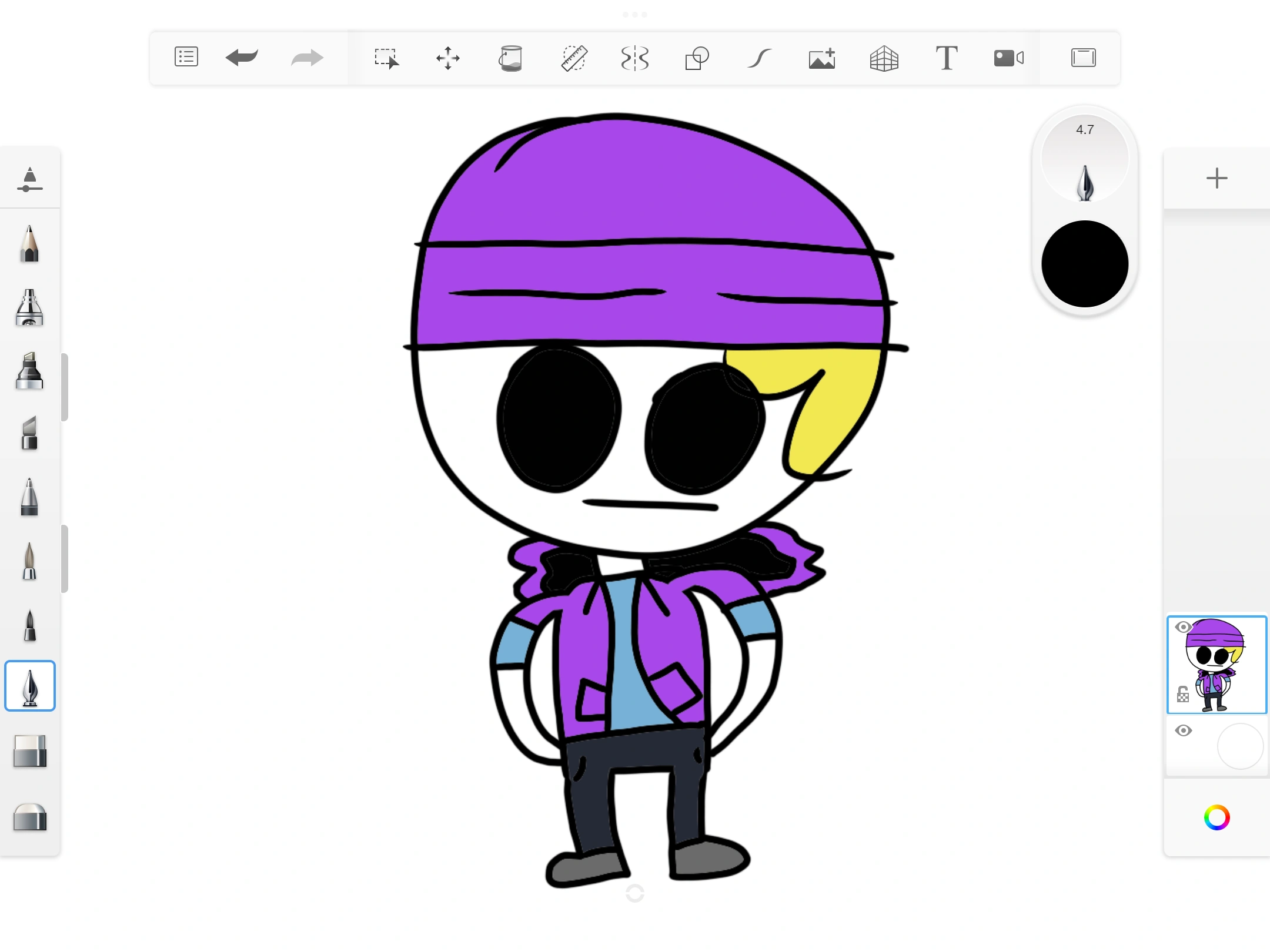The height and width of the screenshot is (952, 1270).
Task: Hide the background layer
Action: (x=1183, y=730)
